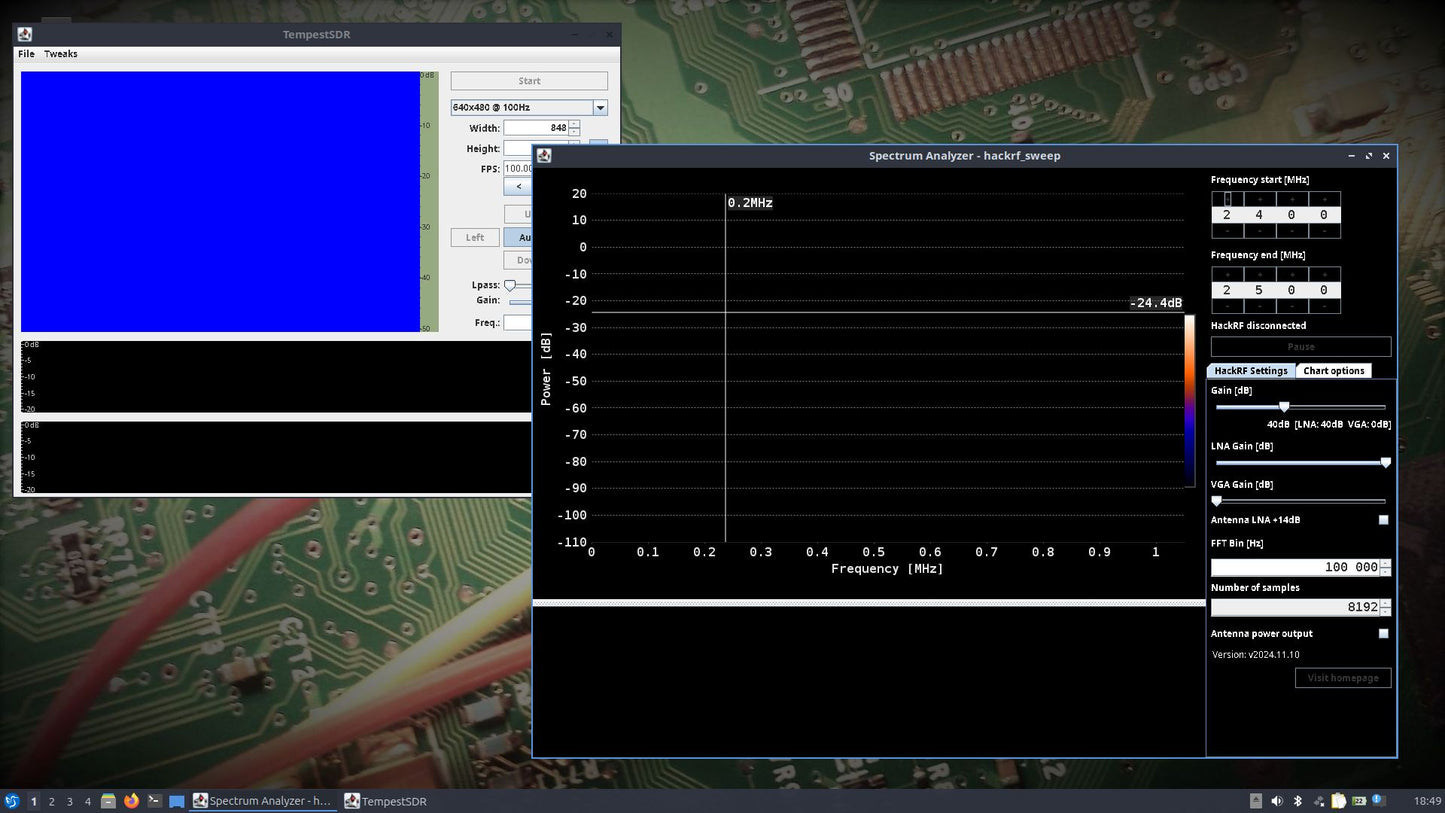The width and height of the screenshot is (1445, 813).
Task: Open Tweaks menu in TempestSDR
Action: [60, 54]
